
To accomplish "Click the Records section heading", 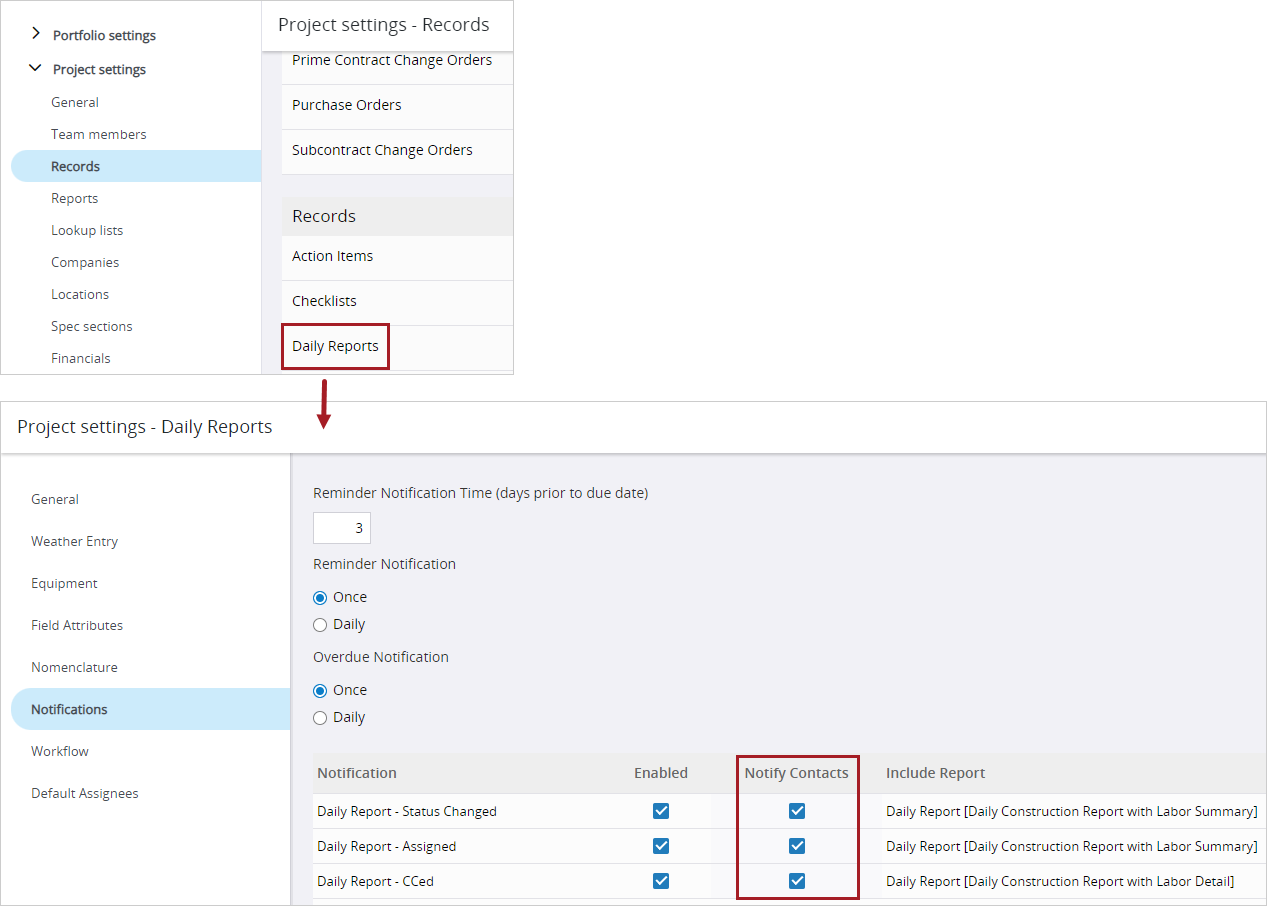I will 324,216.
